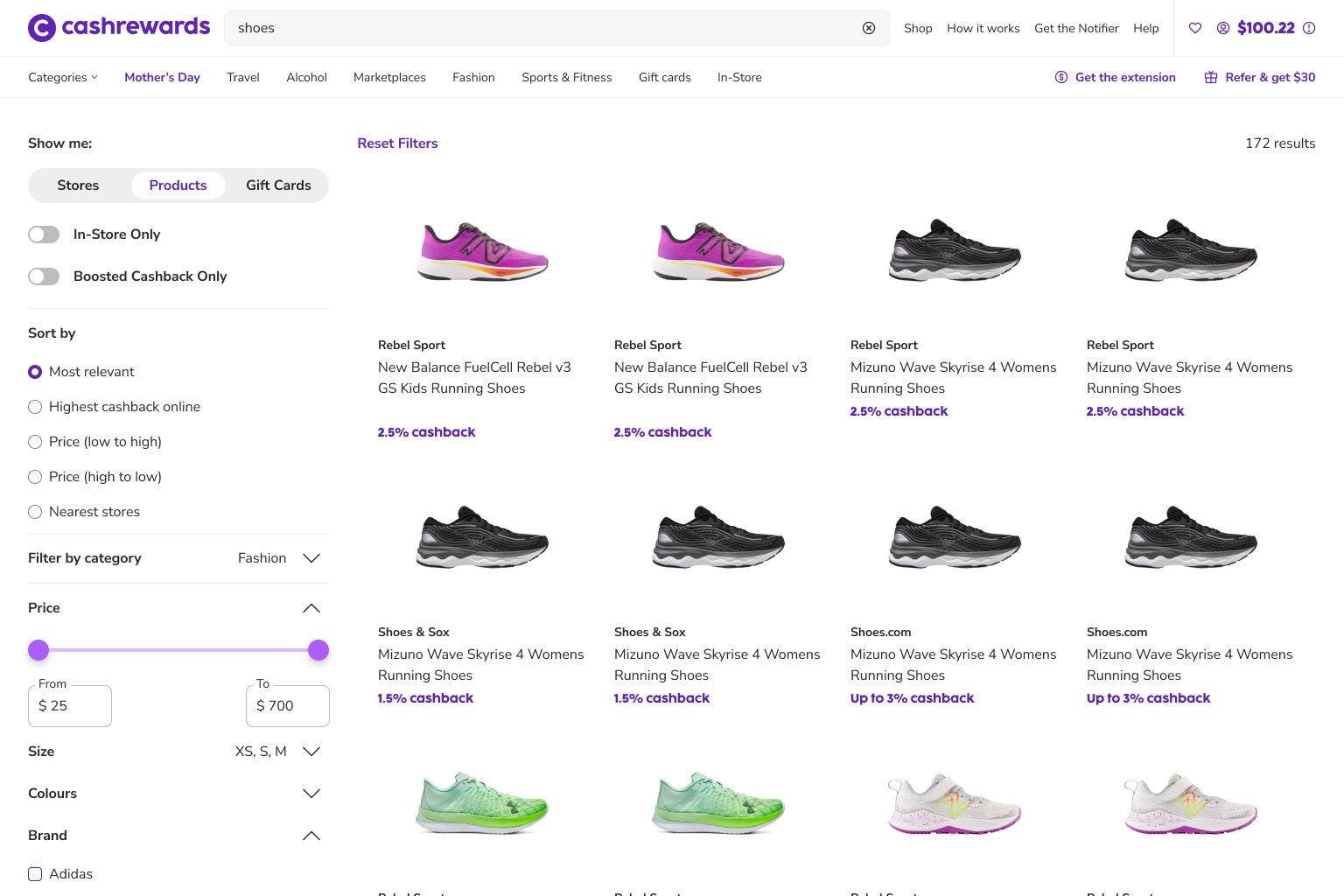The width and height of the screenshot is (1344, 896).
Task: Click Refer & get $30 link
Action: [1270, 77]
